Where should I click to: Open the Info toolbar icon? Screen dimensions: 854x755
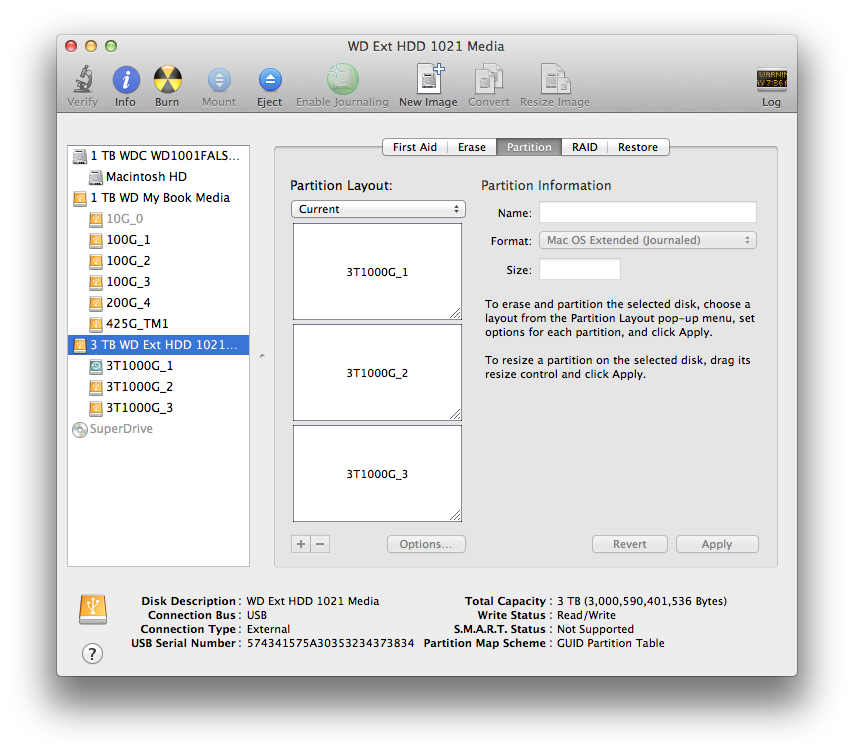click(126, 80)
